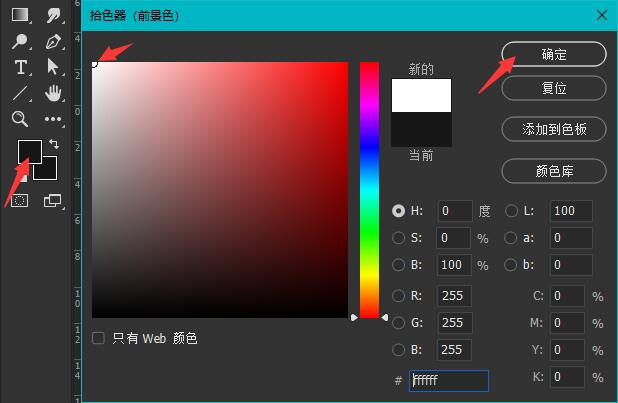Screen dimensions: 618x403
Task: Click the hue slider's left triangle handle
Action: (354, 317)
